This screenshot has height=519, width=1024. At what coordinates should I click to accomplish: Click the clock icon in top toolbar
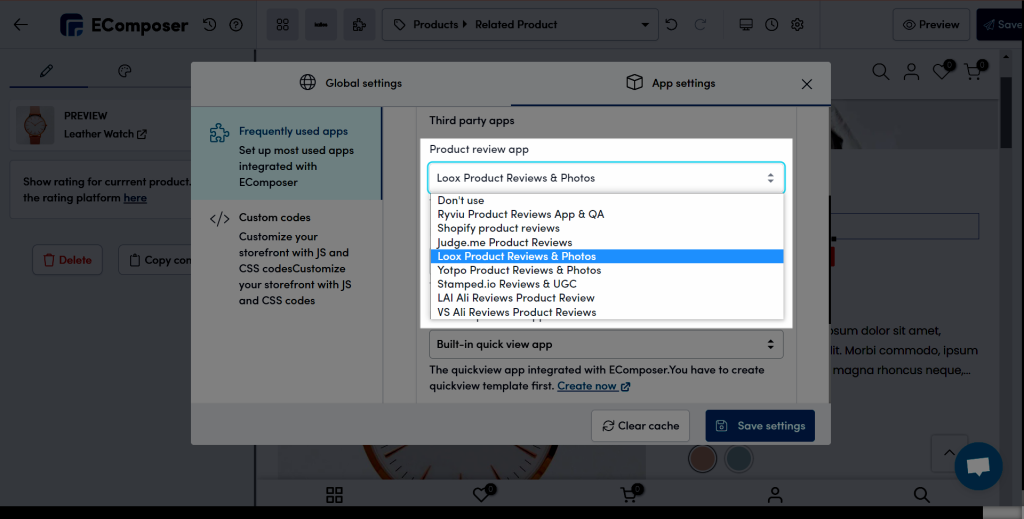[x=771, y=25]
